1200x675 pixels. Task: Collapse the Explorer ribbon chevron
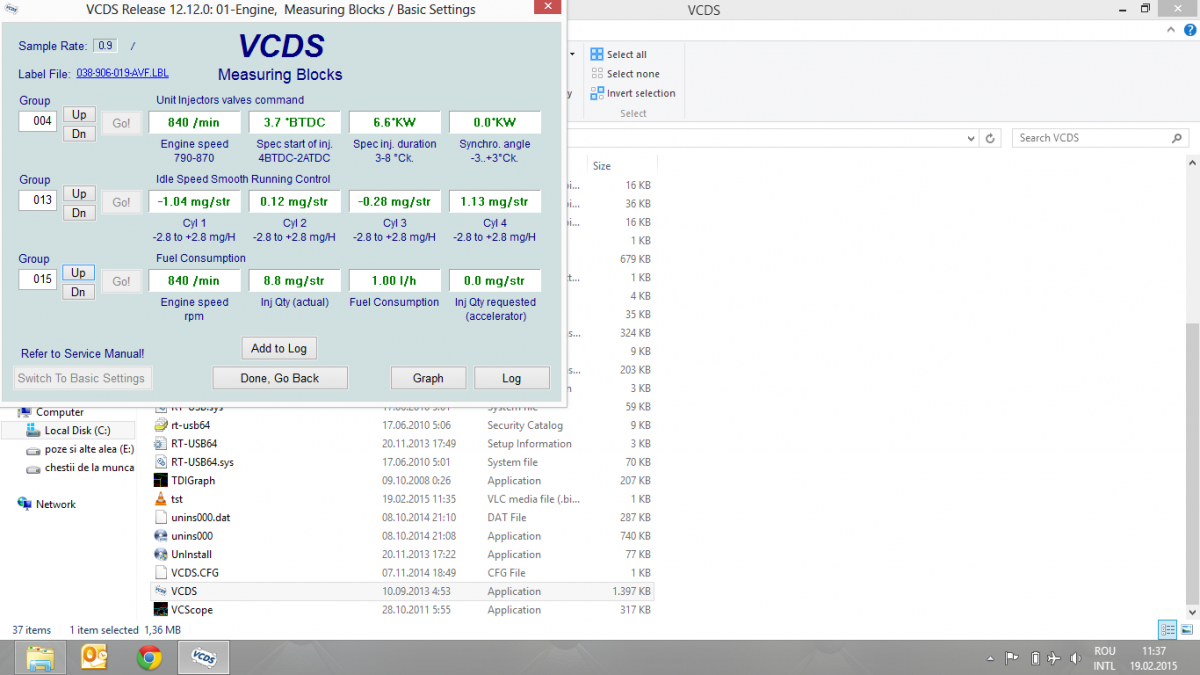click(x=1172, y=31)
